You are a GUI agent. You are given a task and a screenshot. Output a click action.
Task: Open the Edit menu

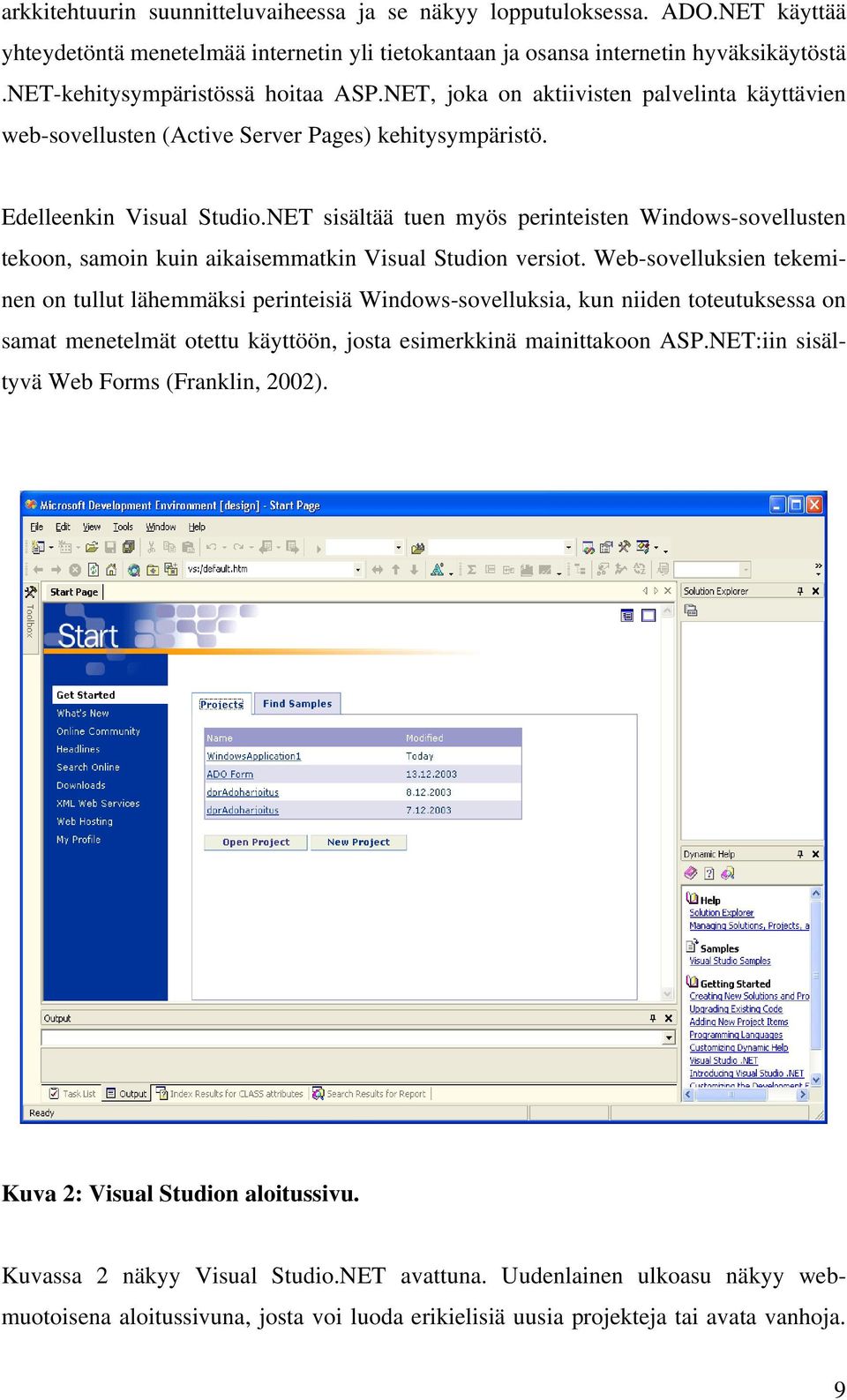click(x=63, y=527)
